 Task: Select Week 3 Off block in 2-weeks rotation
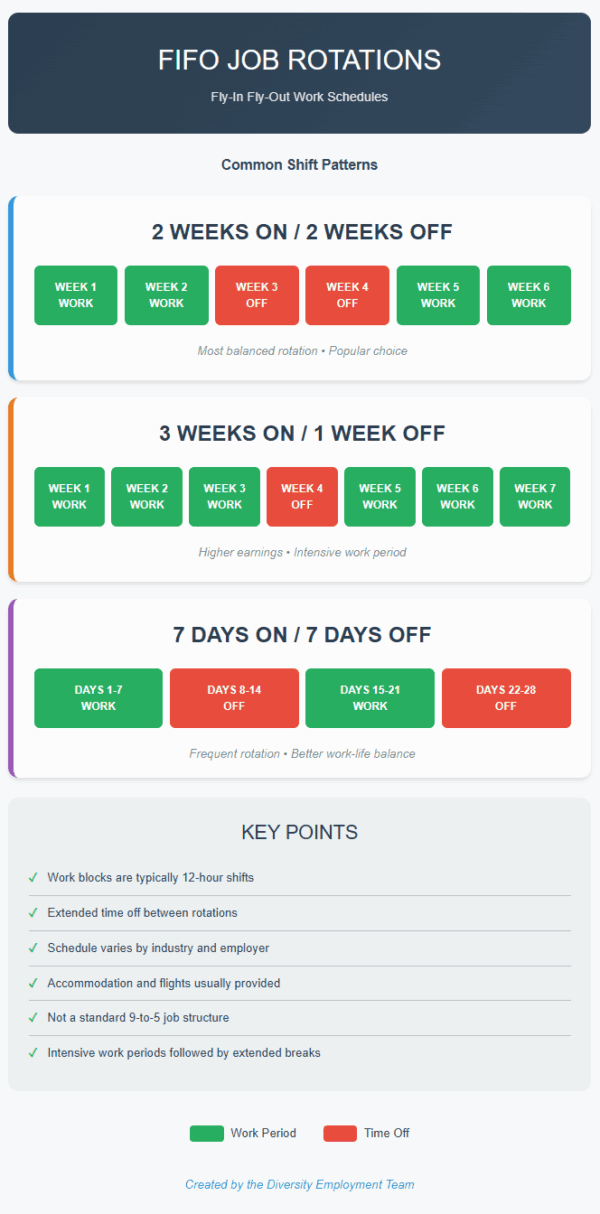coord(257,295)
